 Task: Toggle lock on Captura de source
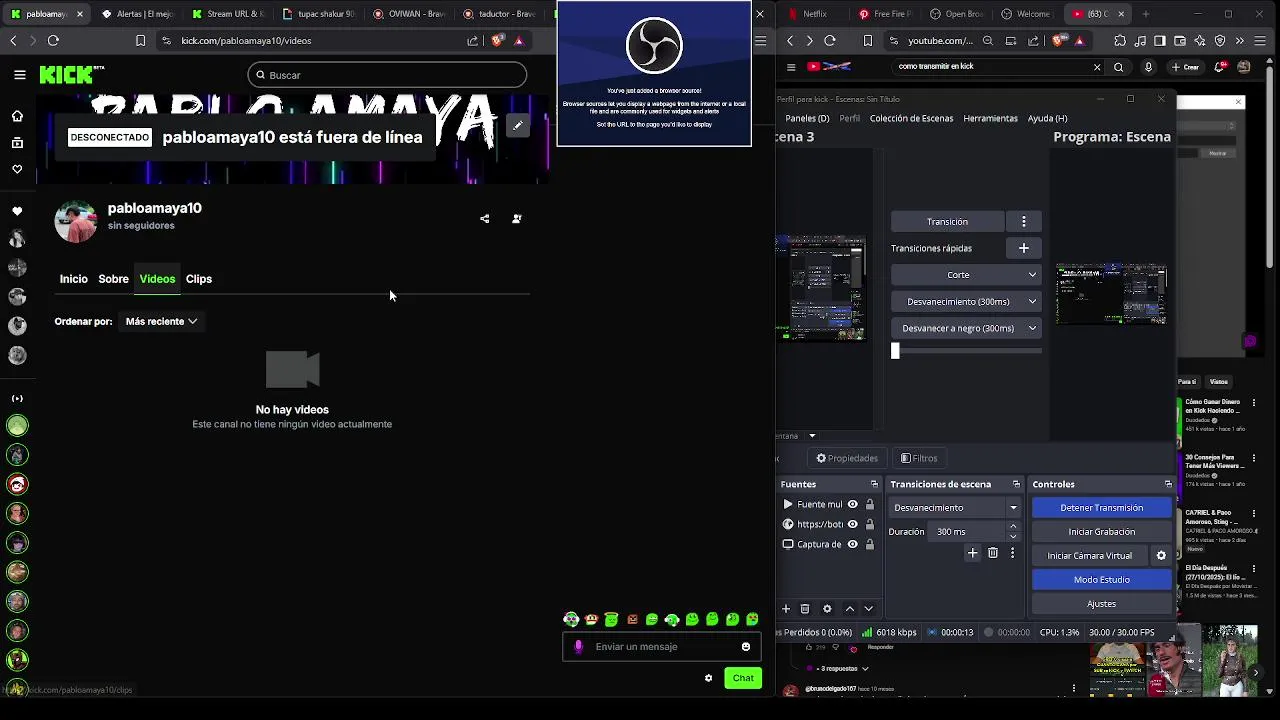click(x=870, y=545)
